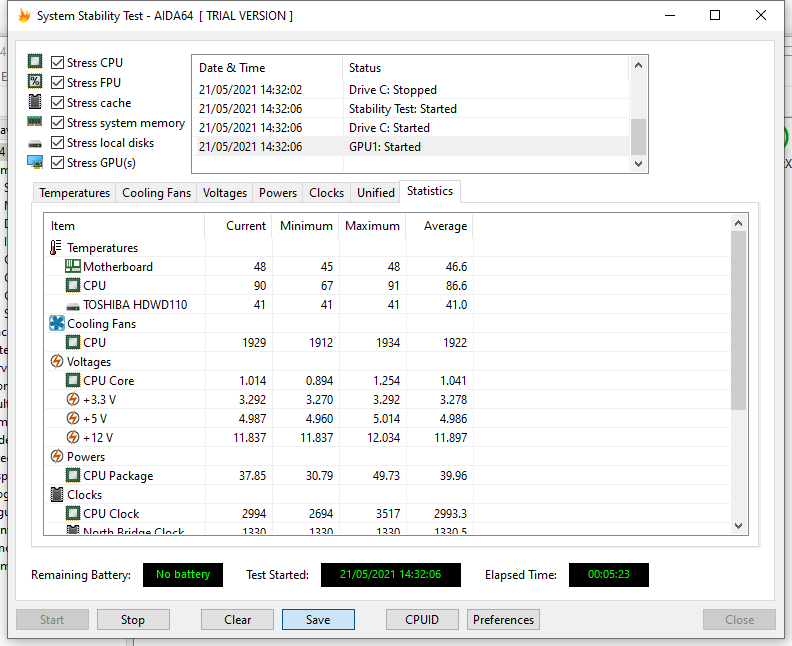Switch to the Temperatures tab
Screen dimensions: 792x646
[74, 193]
